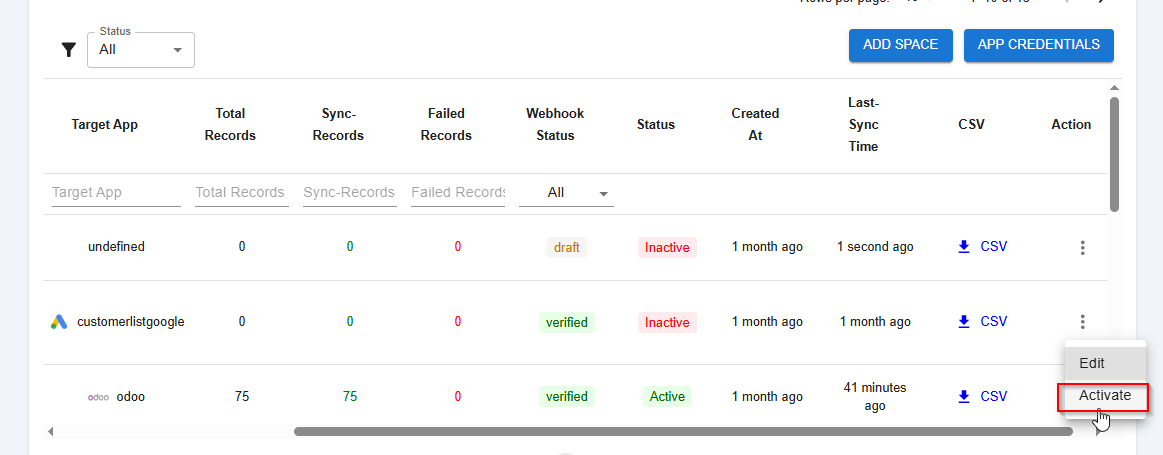Viewport: 1163px width, 455px height.
Task: Click the Sync-Records filter input
Action: (x=349, y=192)
